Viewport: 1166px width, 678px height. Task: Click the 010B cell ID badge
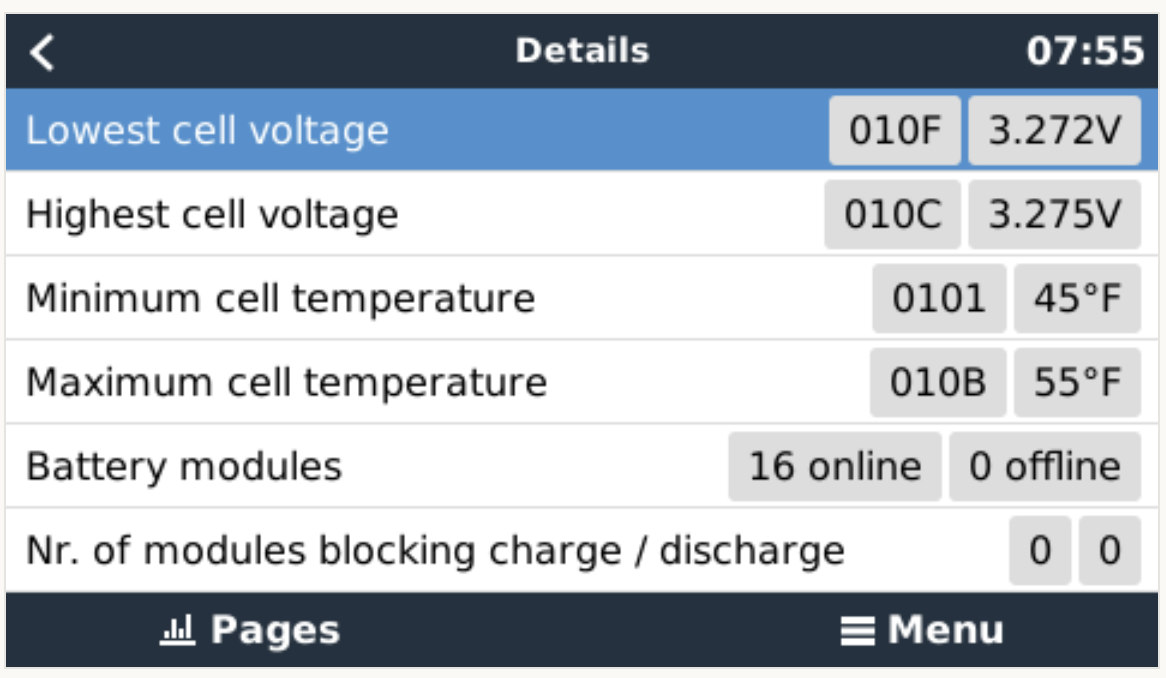(937, 383)
